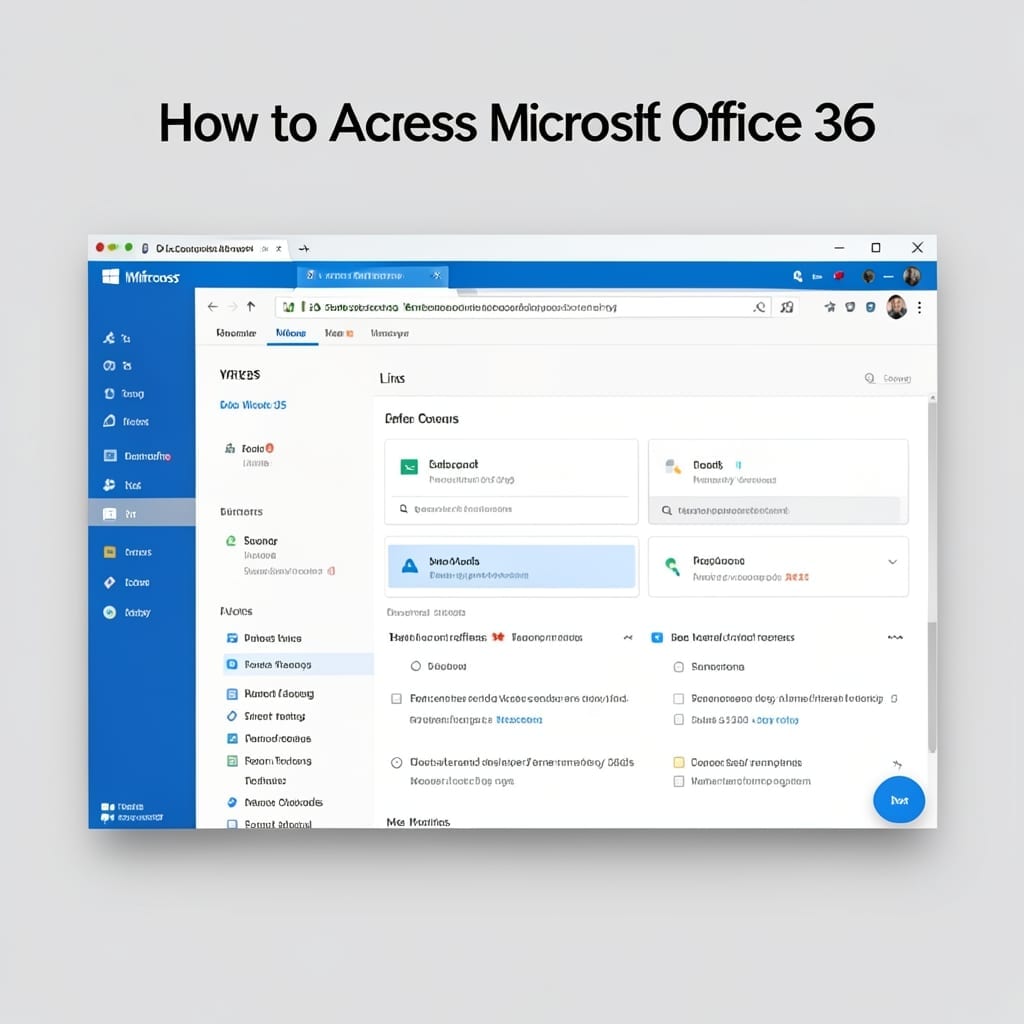Switch to the 'Roomier' tab

[x=236, y=333]
